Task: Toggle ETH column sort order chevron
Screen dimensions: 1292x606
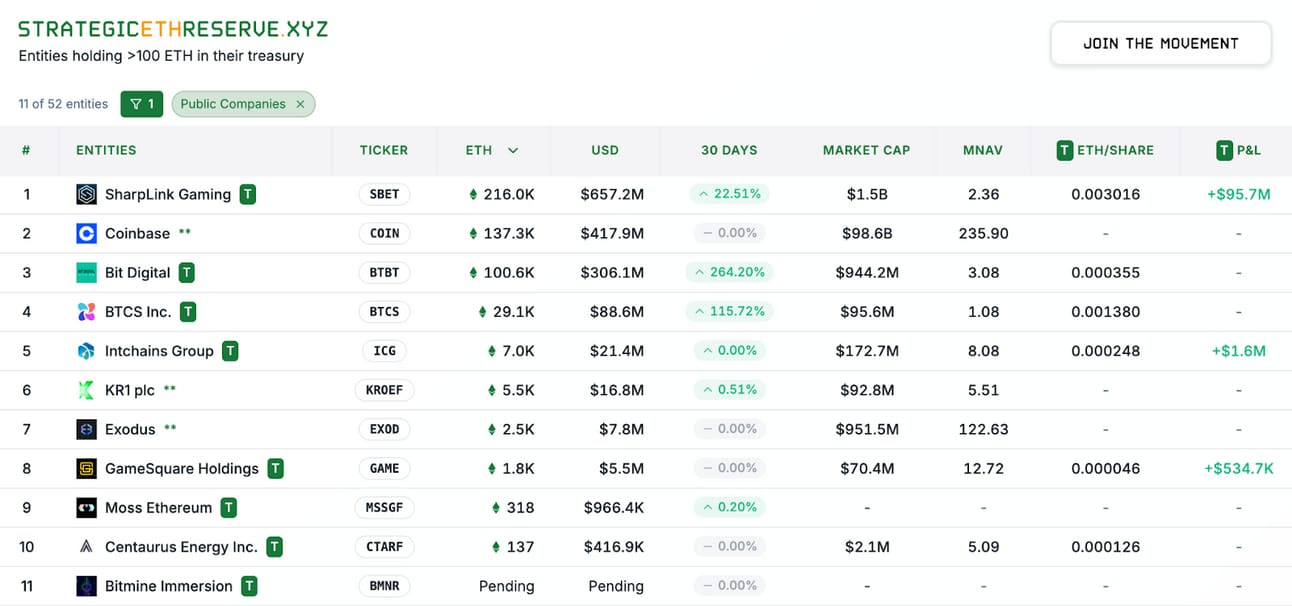Action: point(513,150)
